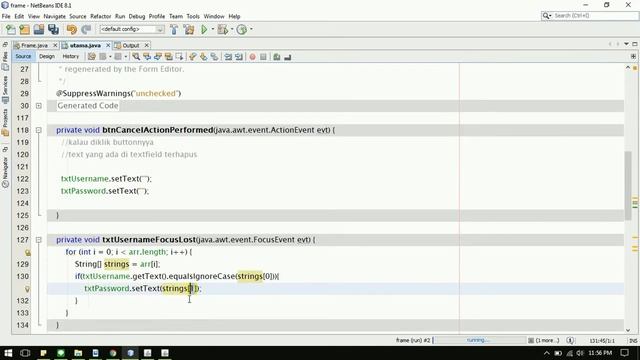The width and height of the screenshot is (640, 360).
Task: Open Windows Start menu
Action: (x=8, y=353)
